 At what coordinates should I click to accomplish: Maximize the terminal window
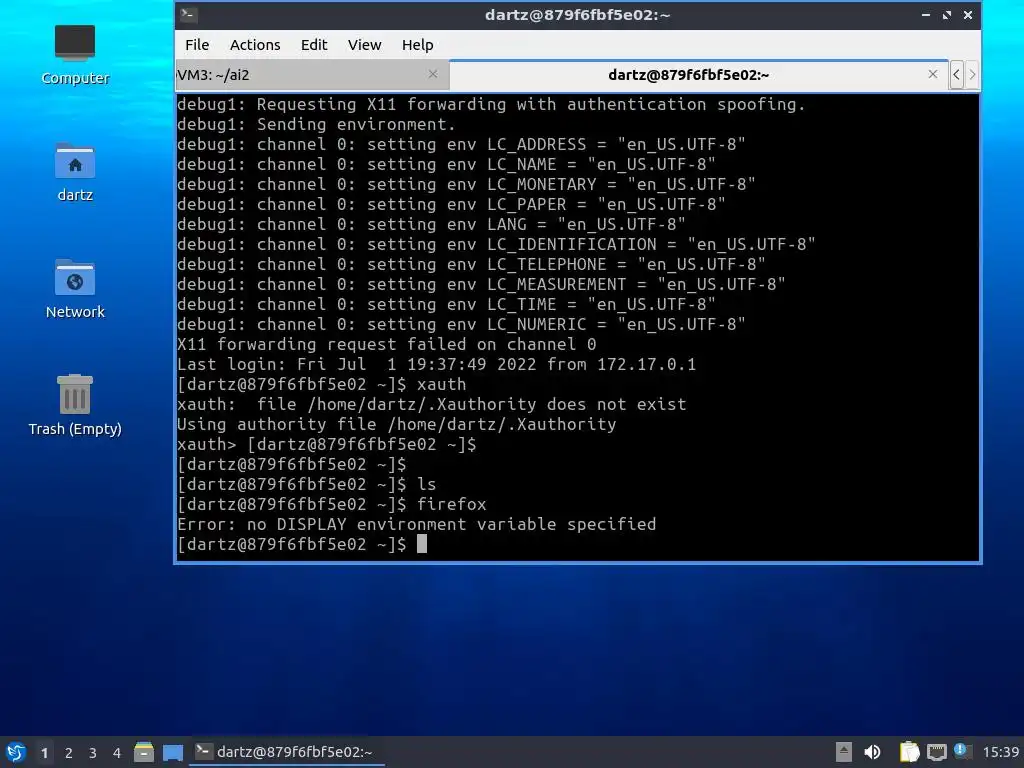947,14
